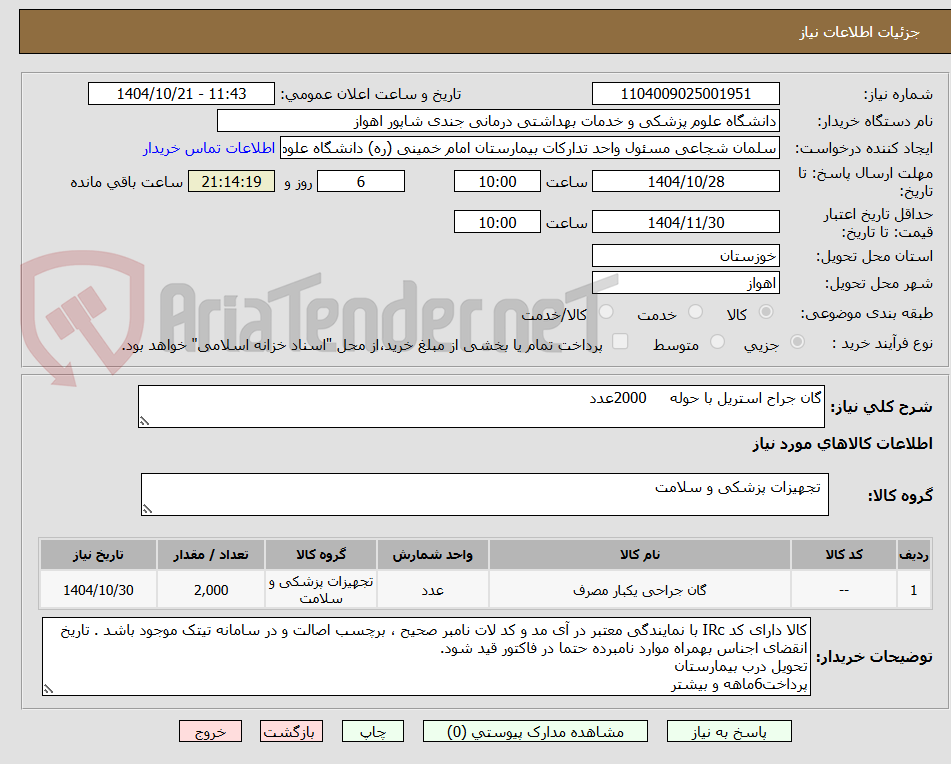Go back using the بازگشت button
The width and height of the screenshot is (951, 764).
291,731
